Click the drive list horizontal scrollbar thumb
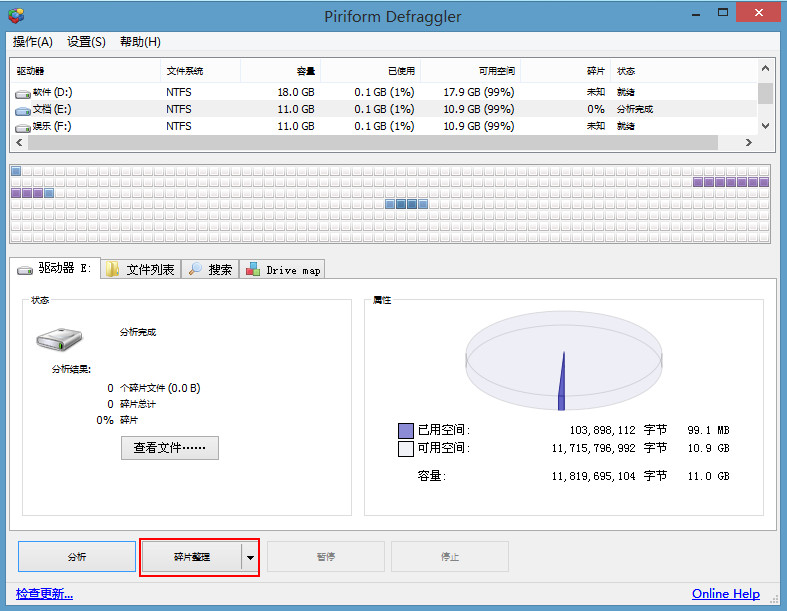This screenshot has width=787, height=611. click(373, 143)
